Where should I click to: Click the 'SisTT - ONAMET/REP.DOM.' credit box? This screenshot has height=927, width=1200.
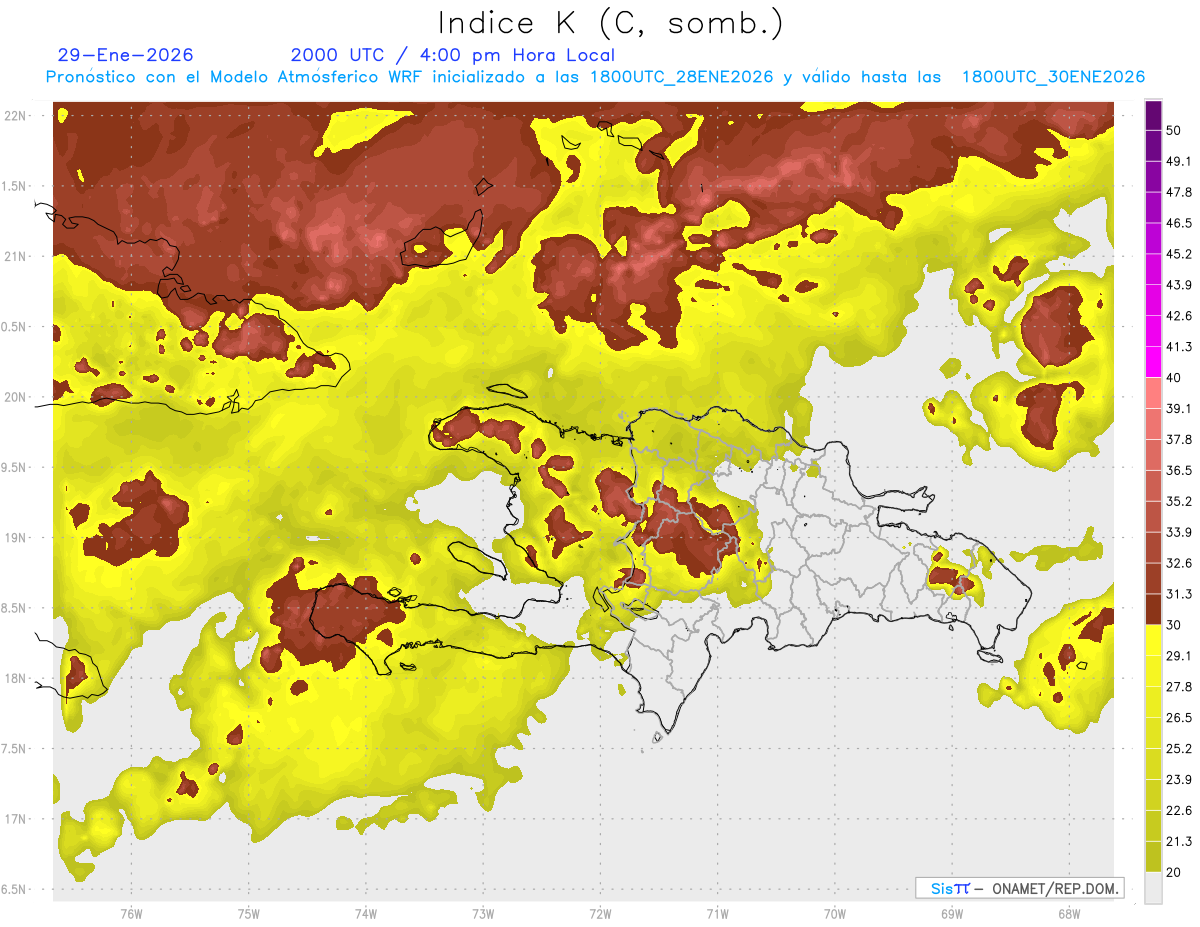[x=1019, y=888]
